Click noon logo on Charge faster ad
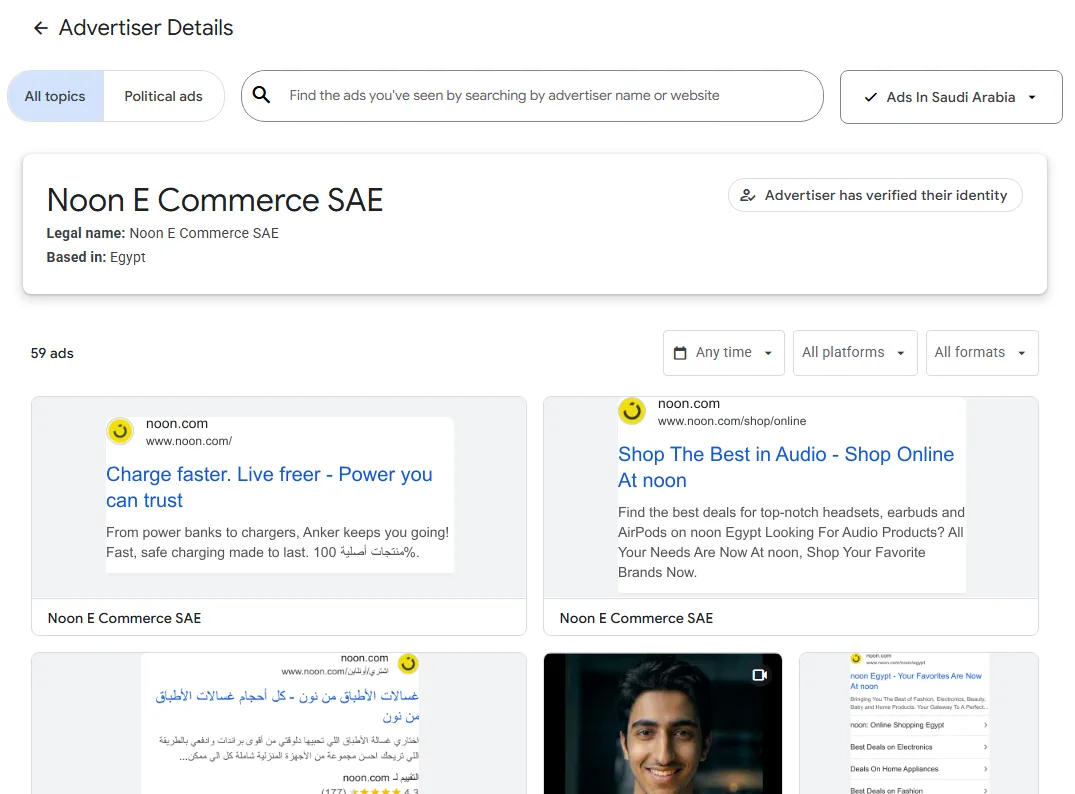 pos(120,431)
